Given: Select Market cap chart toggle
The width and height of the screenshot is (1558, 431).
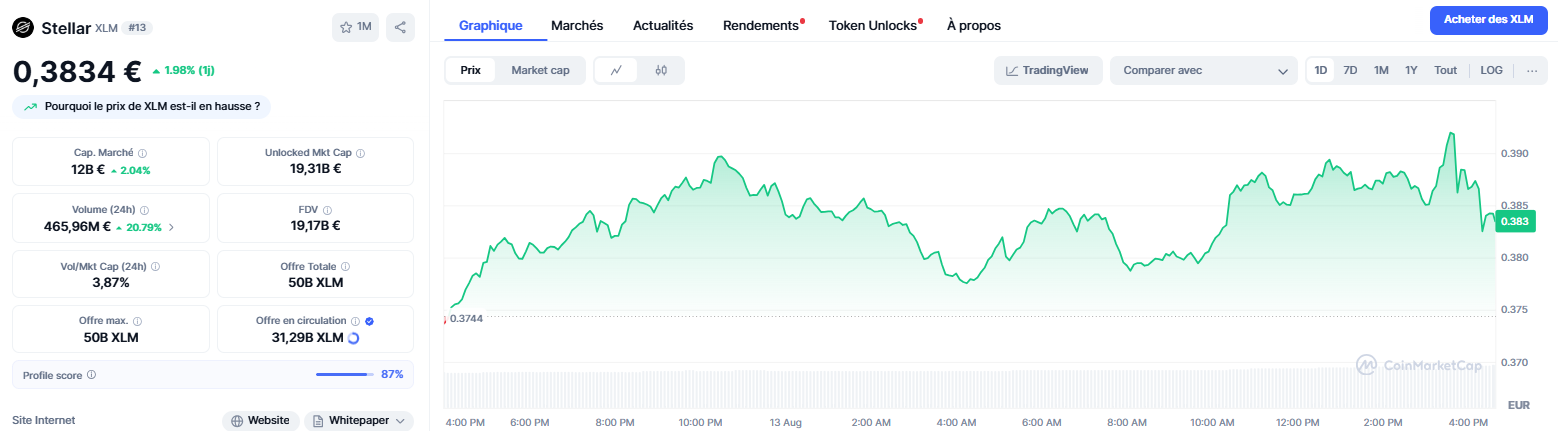Looking at the screenshot, I should tap(540, 70).
